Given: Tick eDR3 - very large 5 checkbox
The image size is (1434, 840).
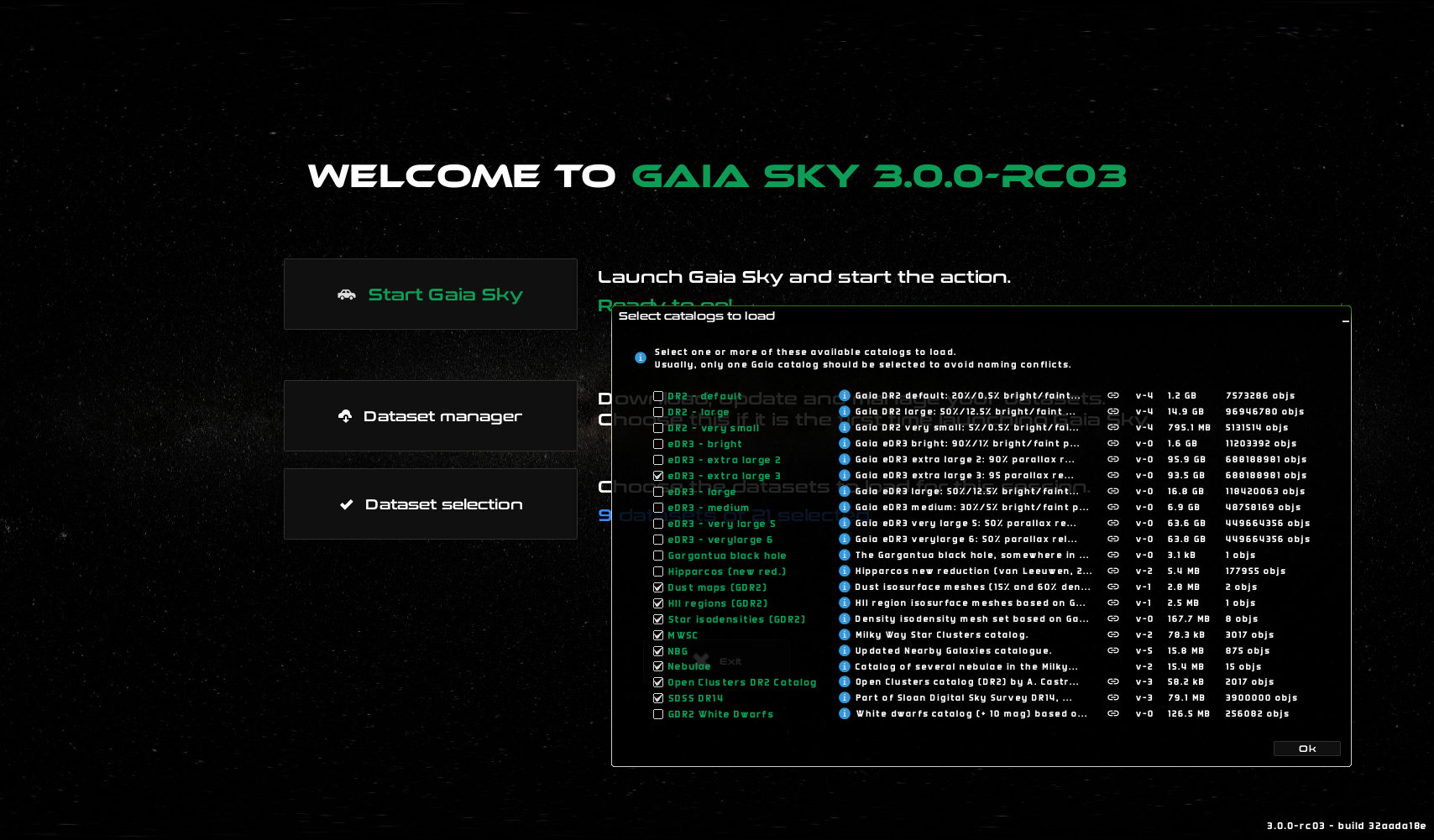Looking at the screenshot, I should pyautogui.click(x=658, y=524).
